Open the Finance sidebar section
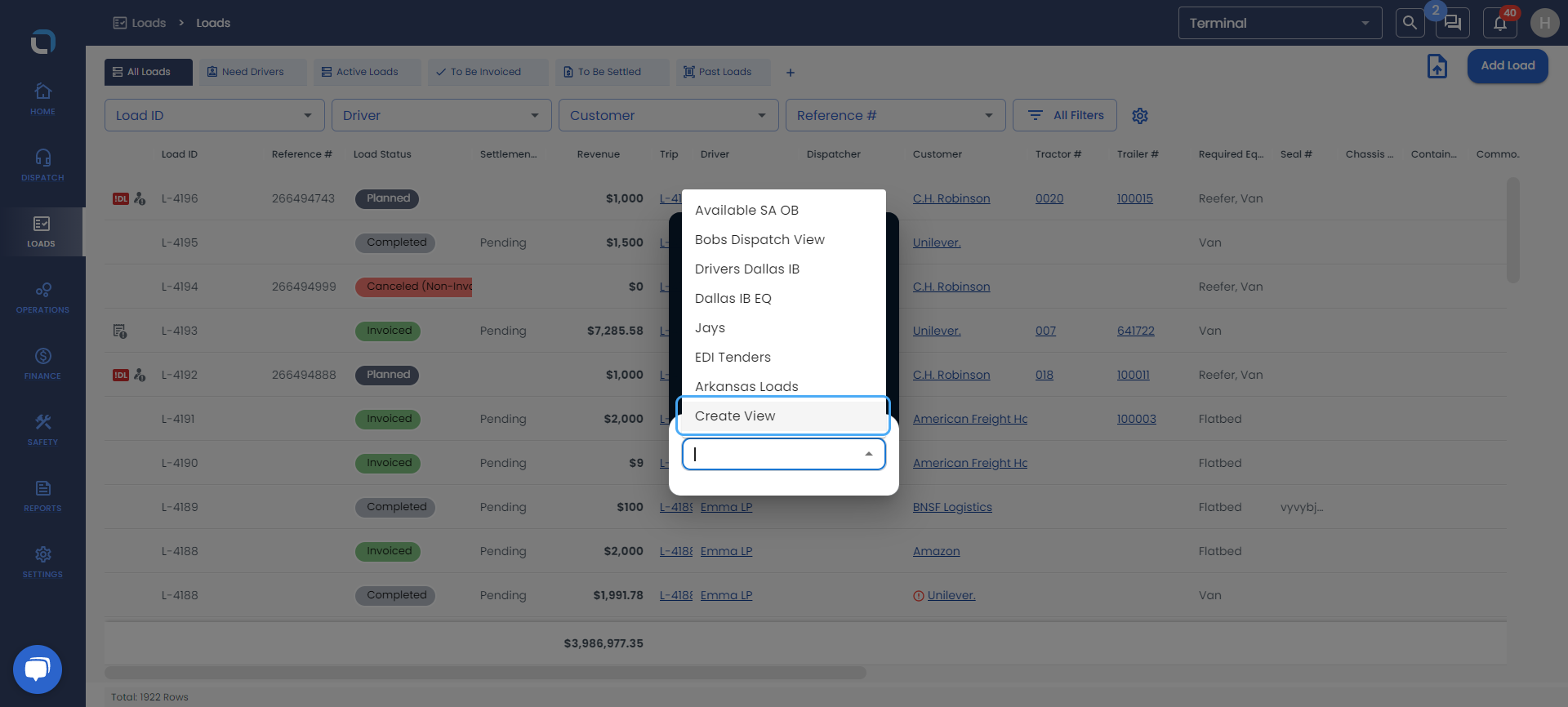This screenshot has height=707, width=1568. (x=42, y=363)
